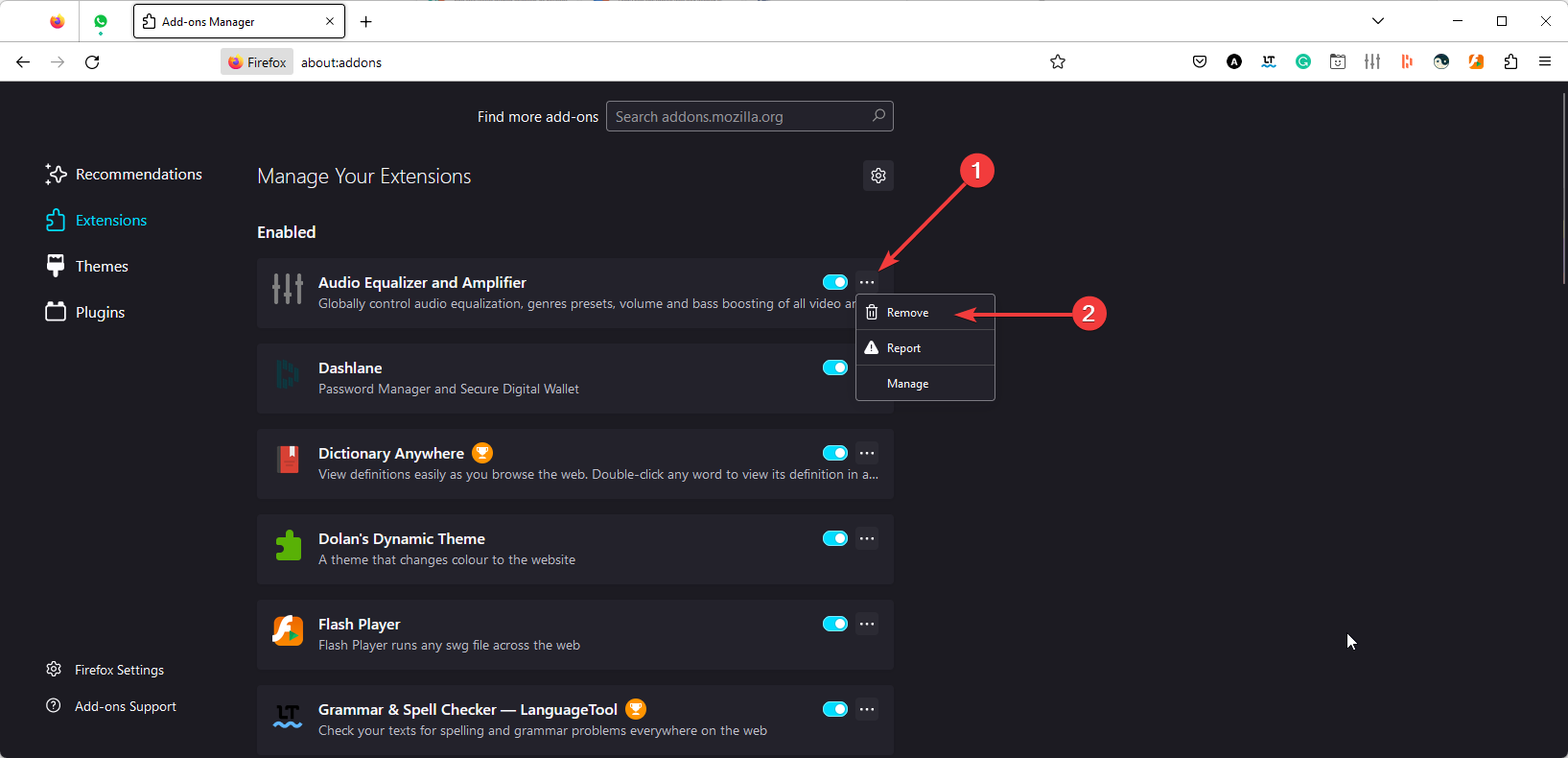Close the Add-ons Manager tab

pos(330,21)
